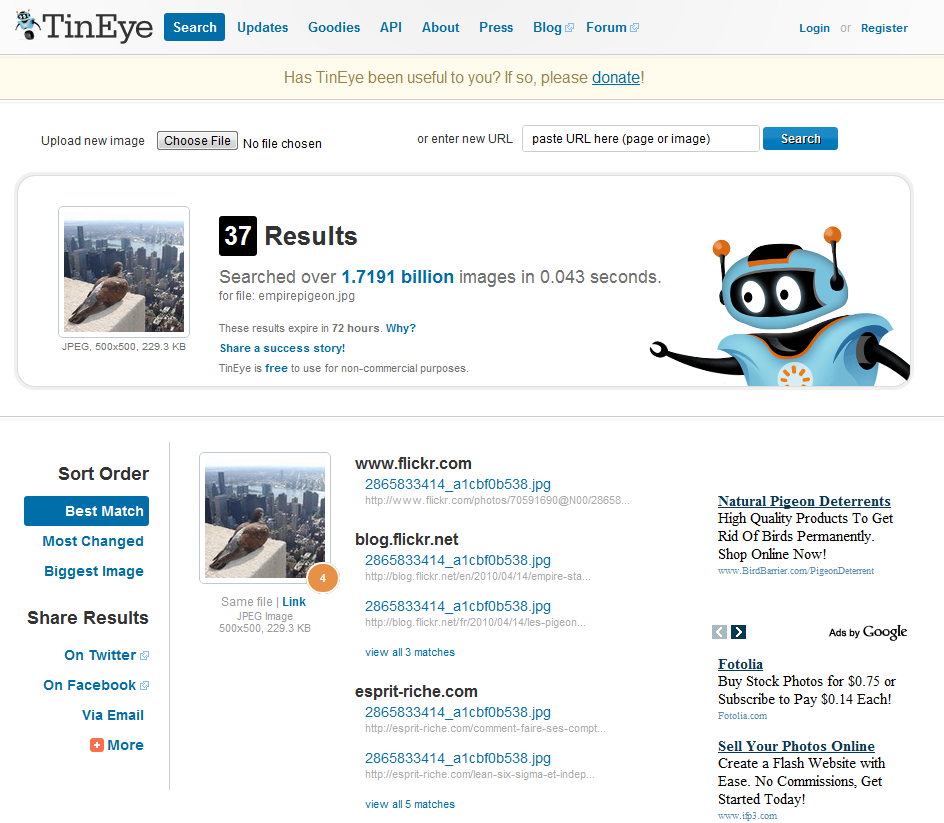Open the www.flickr.com jpg filename link
Viewport: 944px width, 823px height.
pyautogui.click(x=458, y=484)
